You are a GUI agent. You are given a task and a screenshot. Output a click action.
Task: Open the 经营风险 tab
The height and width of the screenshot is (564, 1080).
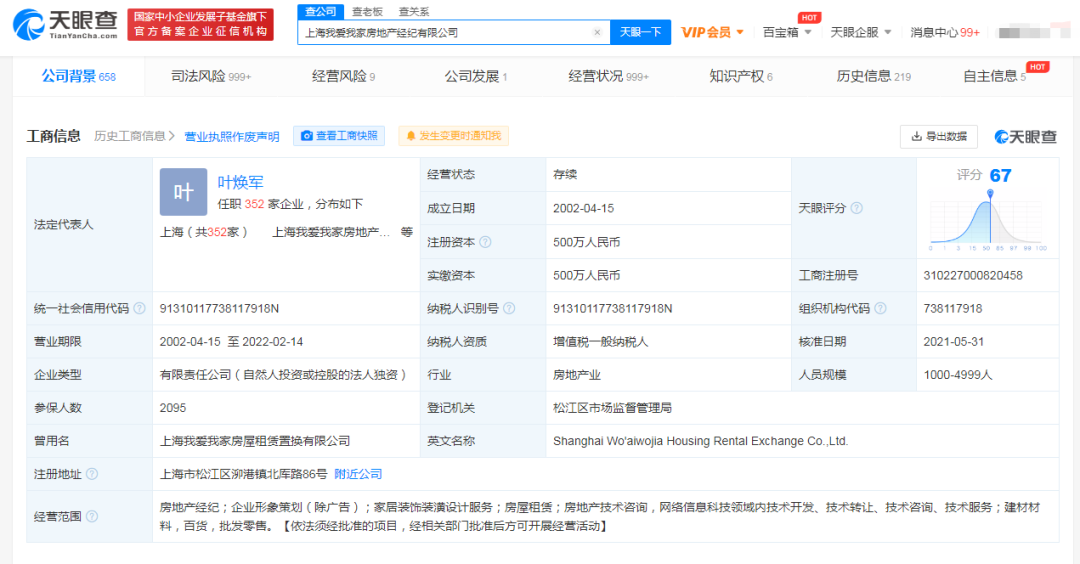343,76
